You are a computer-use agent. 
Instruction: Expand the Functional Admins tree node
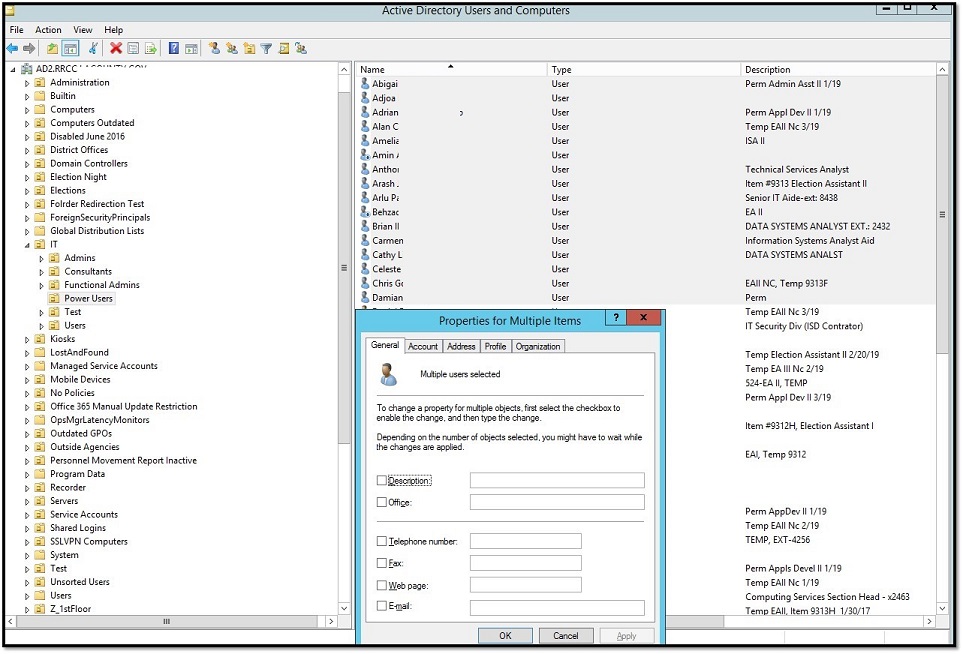(42, 286)
